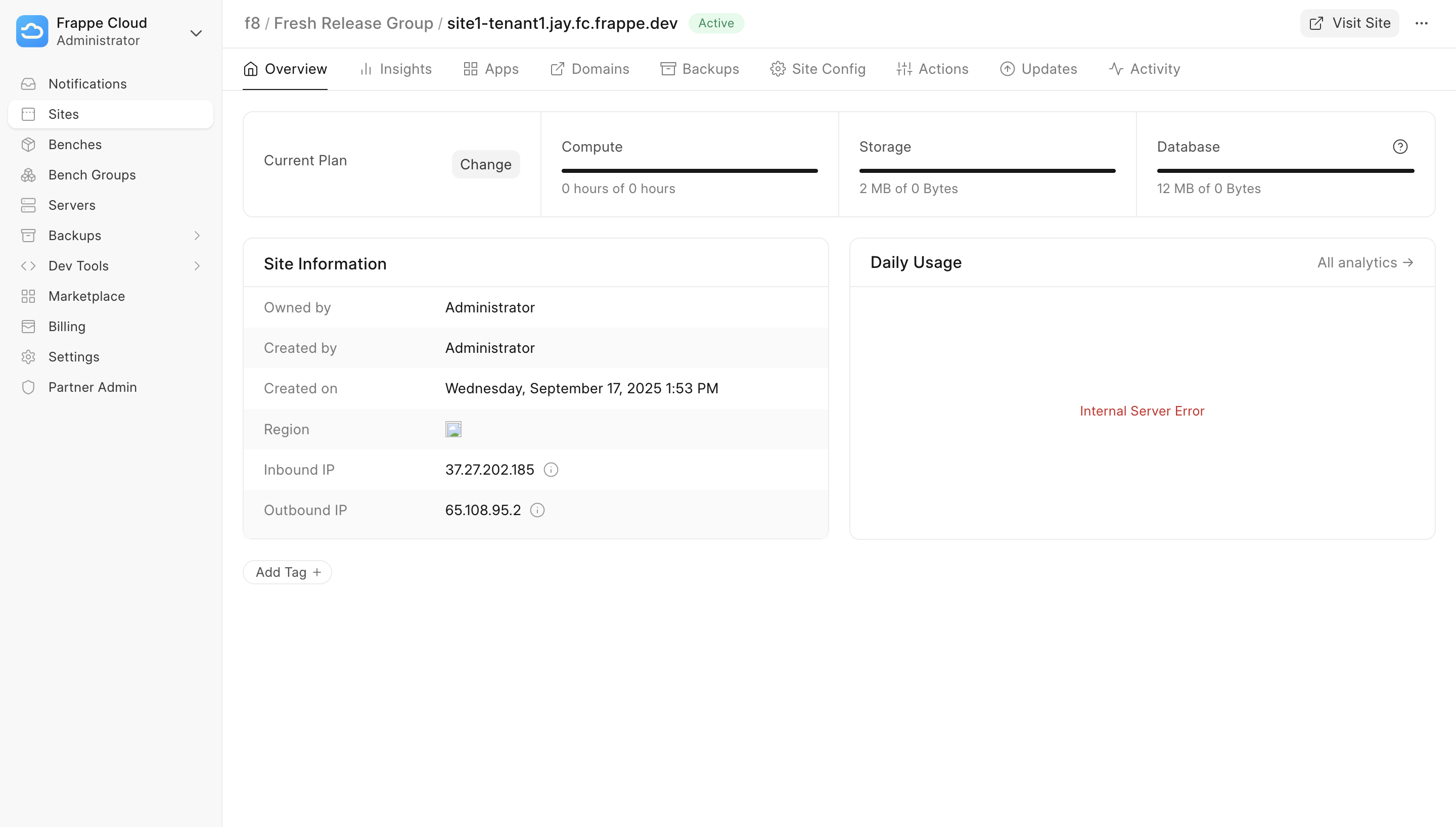Open All analytics link

[x=1364, y=262]
